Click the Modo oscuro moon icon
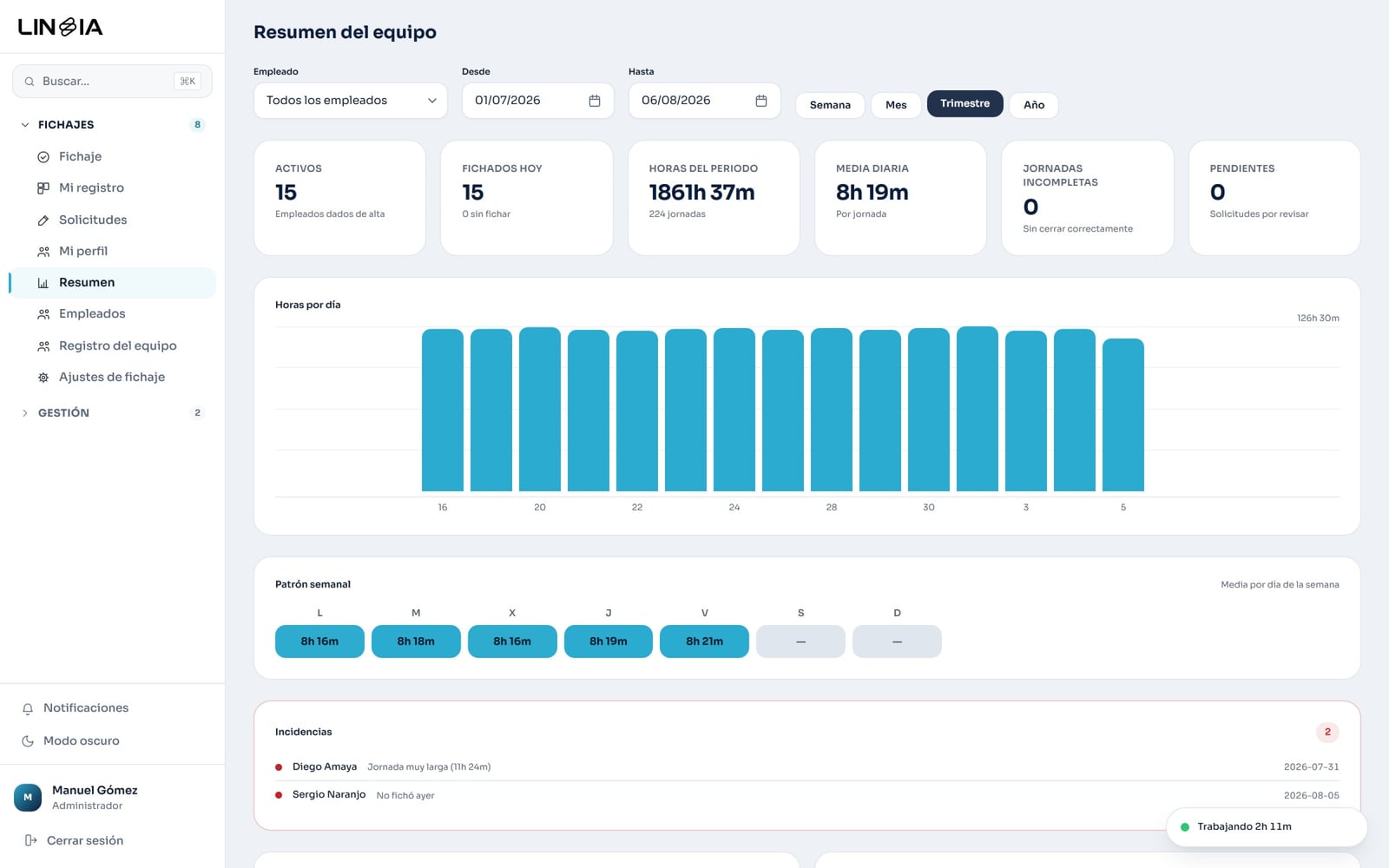 [28, 741]
